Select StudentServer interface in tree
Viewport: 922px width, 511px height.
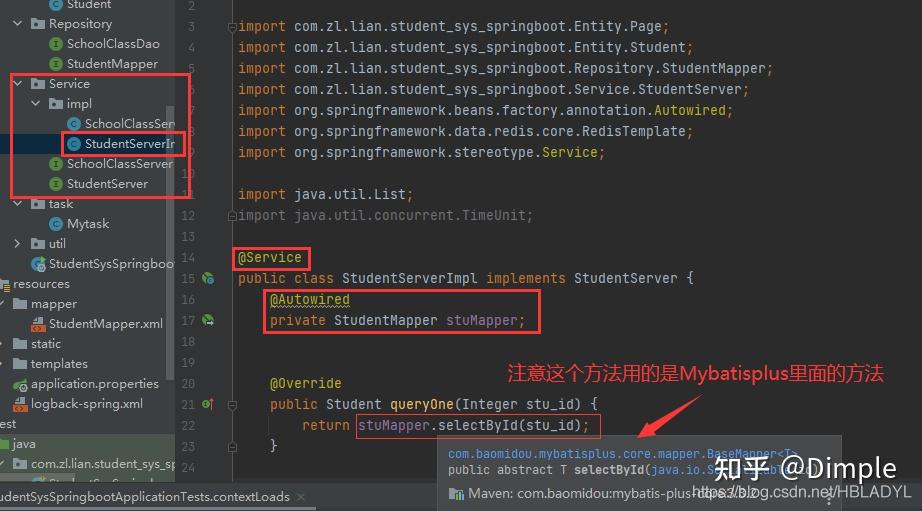coord(107,183)
